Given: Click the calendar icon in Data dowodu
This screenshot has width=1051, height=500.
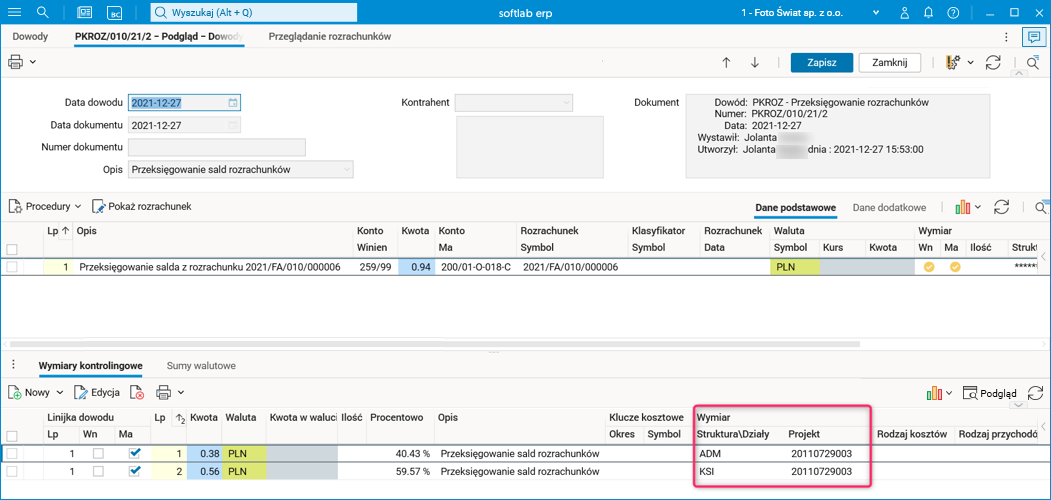Looking at the screenshot, I should 233,103.
